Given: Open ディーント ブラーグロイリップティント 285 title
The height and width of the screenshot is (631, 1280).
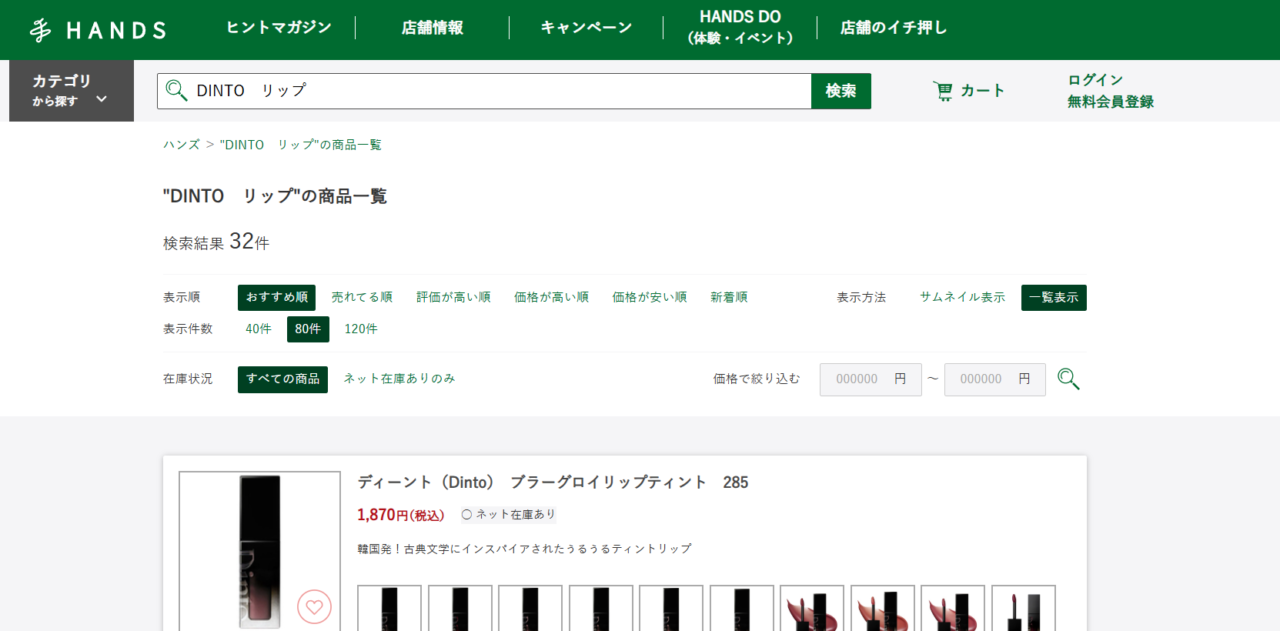Looking at the screenshot, I should click(x=553, y=482).
